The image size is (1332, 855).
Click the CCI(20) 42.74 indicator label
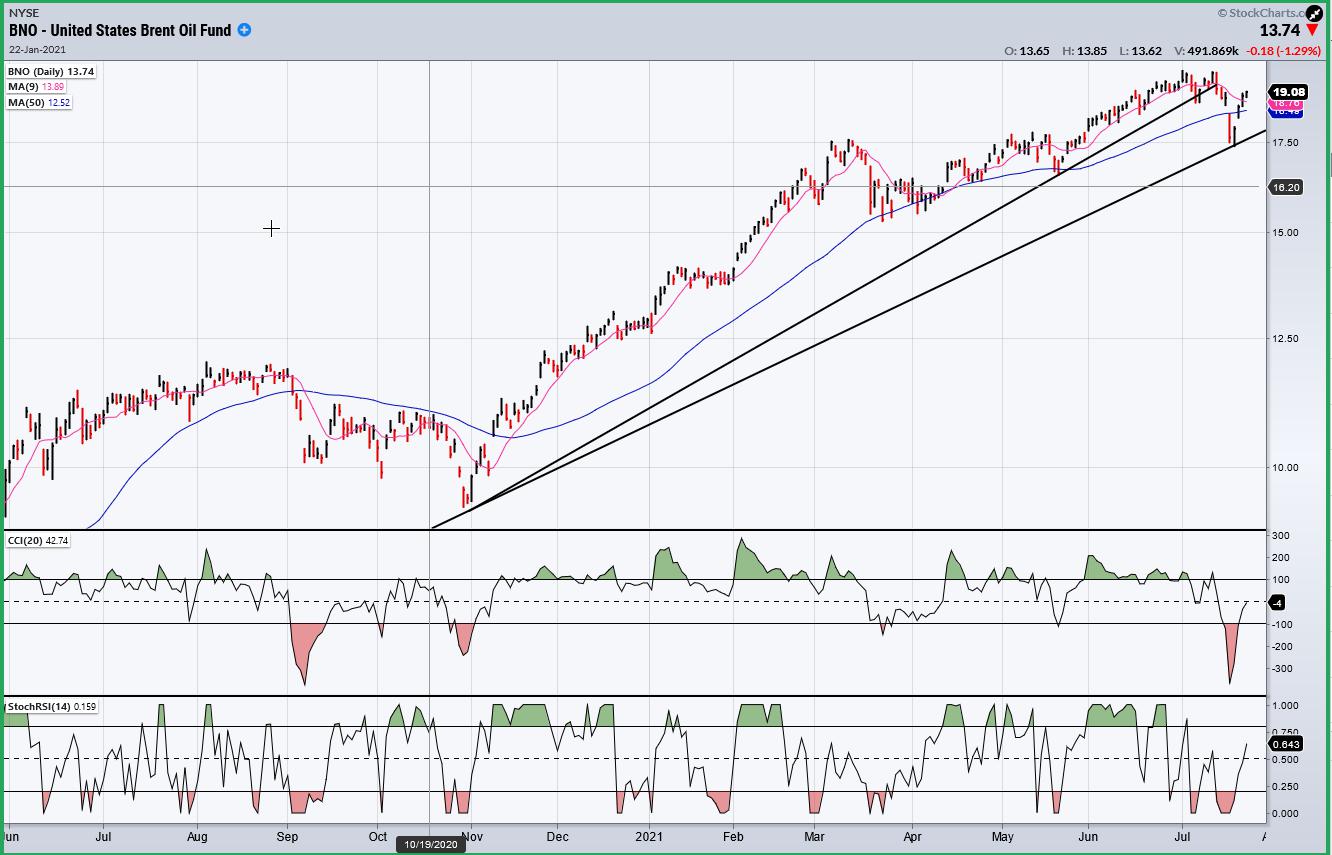click(x=39, y=540)
